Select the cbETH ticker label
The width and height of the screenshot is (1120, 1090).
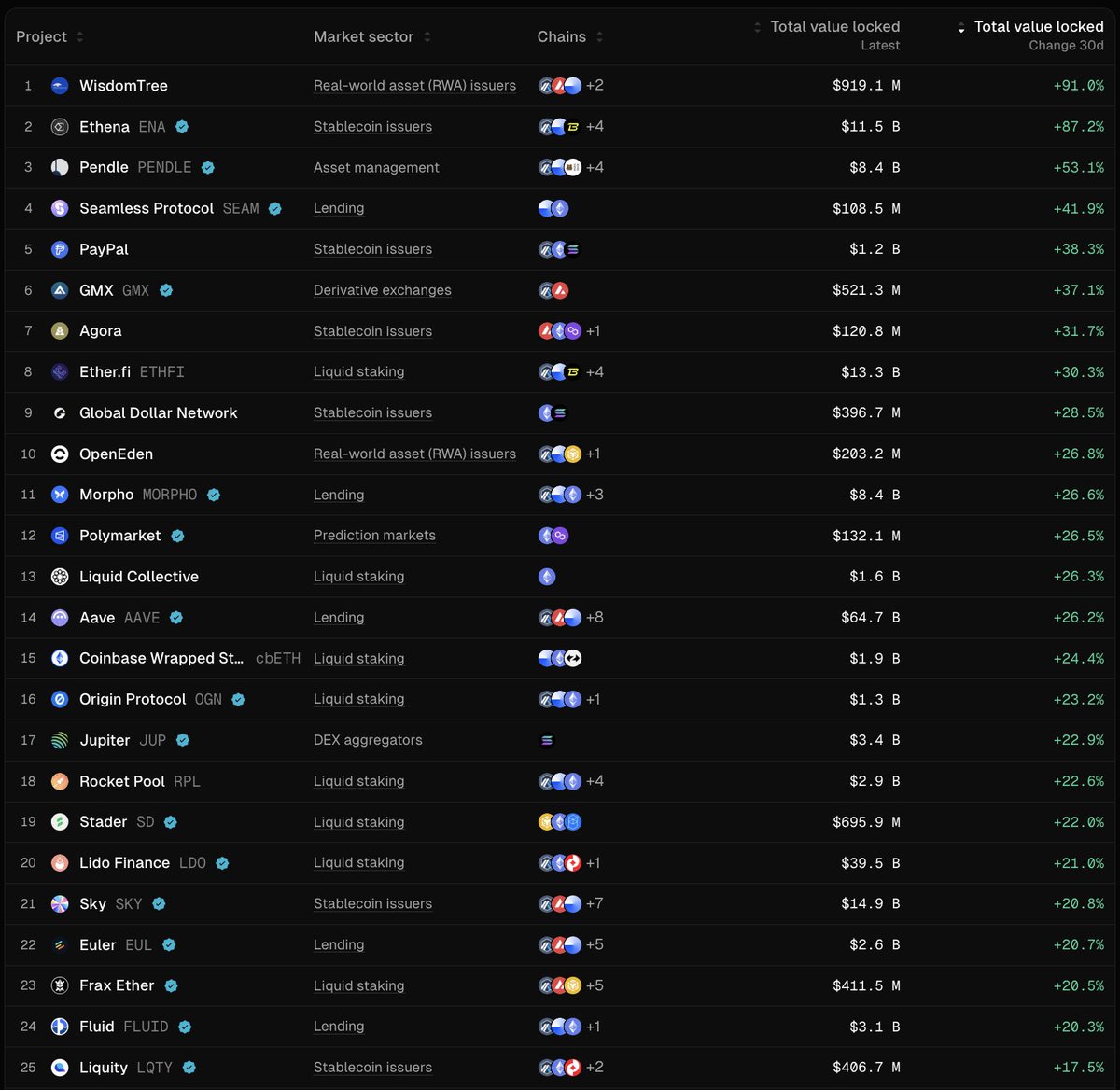click(278, 658)
